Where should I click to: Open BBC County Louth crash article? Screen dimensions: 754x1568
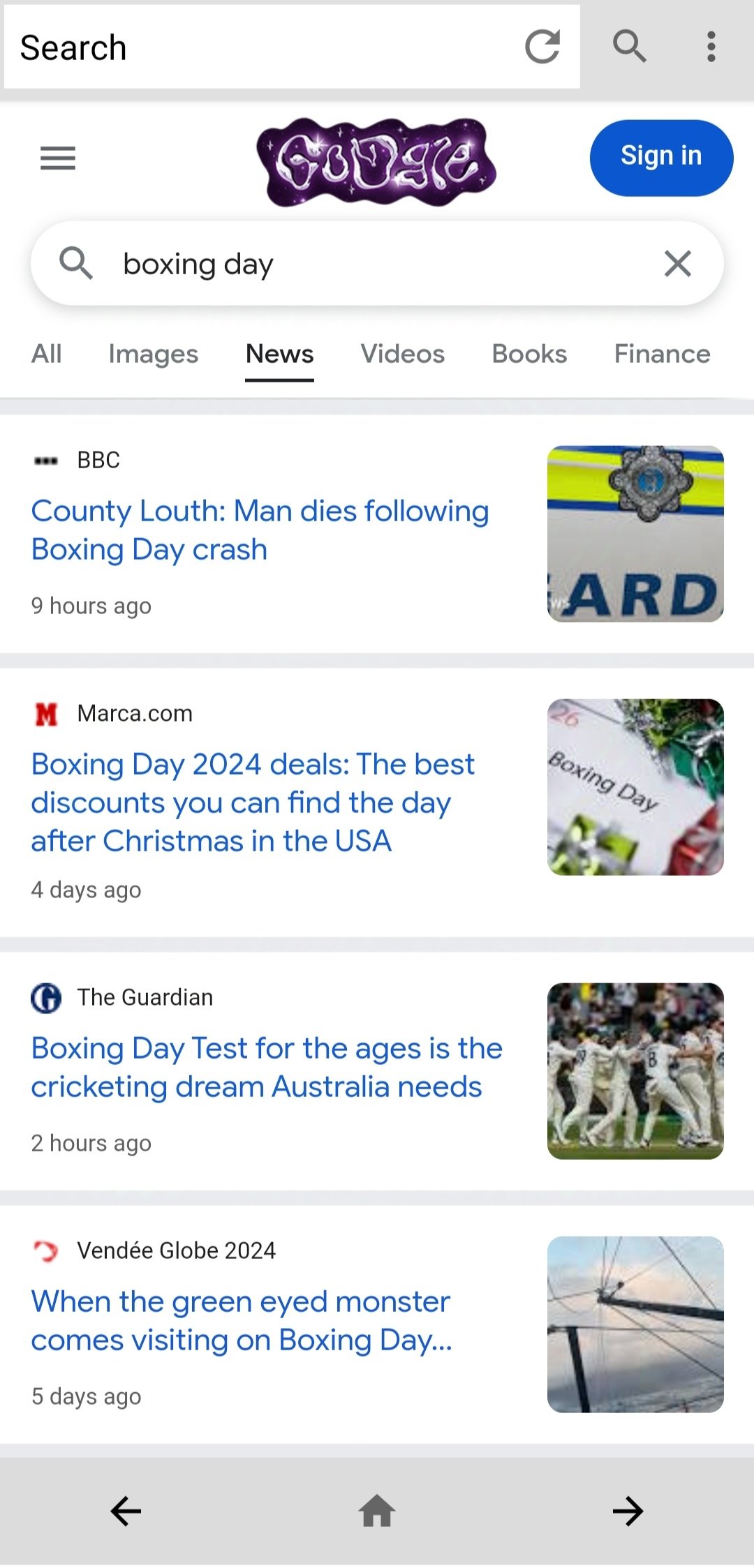[x=260, y=530]
